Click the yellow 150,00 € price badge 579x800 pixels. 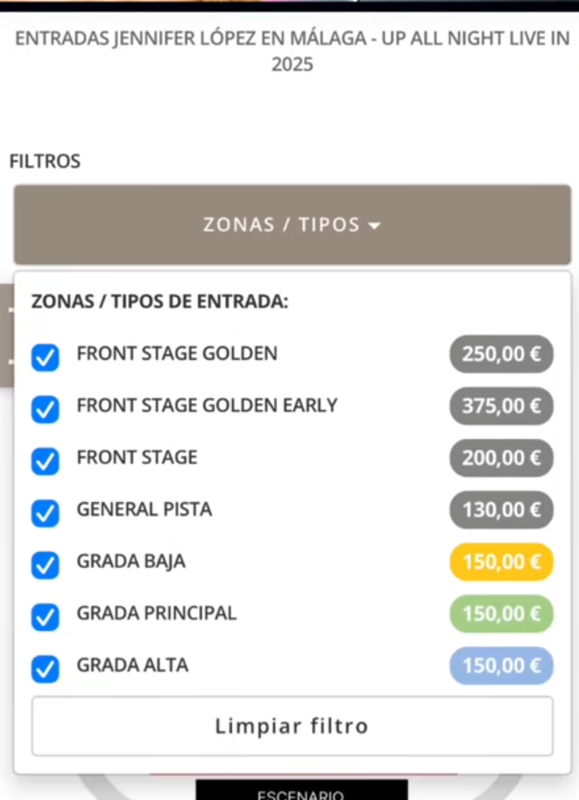[501, 562]
